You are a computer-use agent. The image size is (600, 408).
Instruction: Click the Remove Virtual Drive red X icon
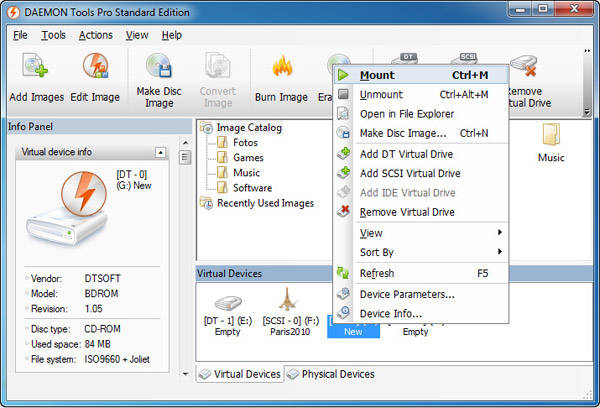click(343, 211)
